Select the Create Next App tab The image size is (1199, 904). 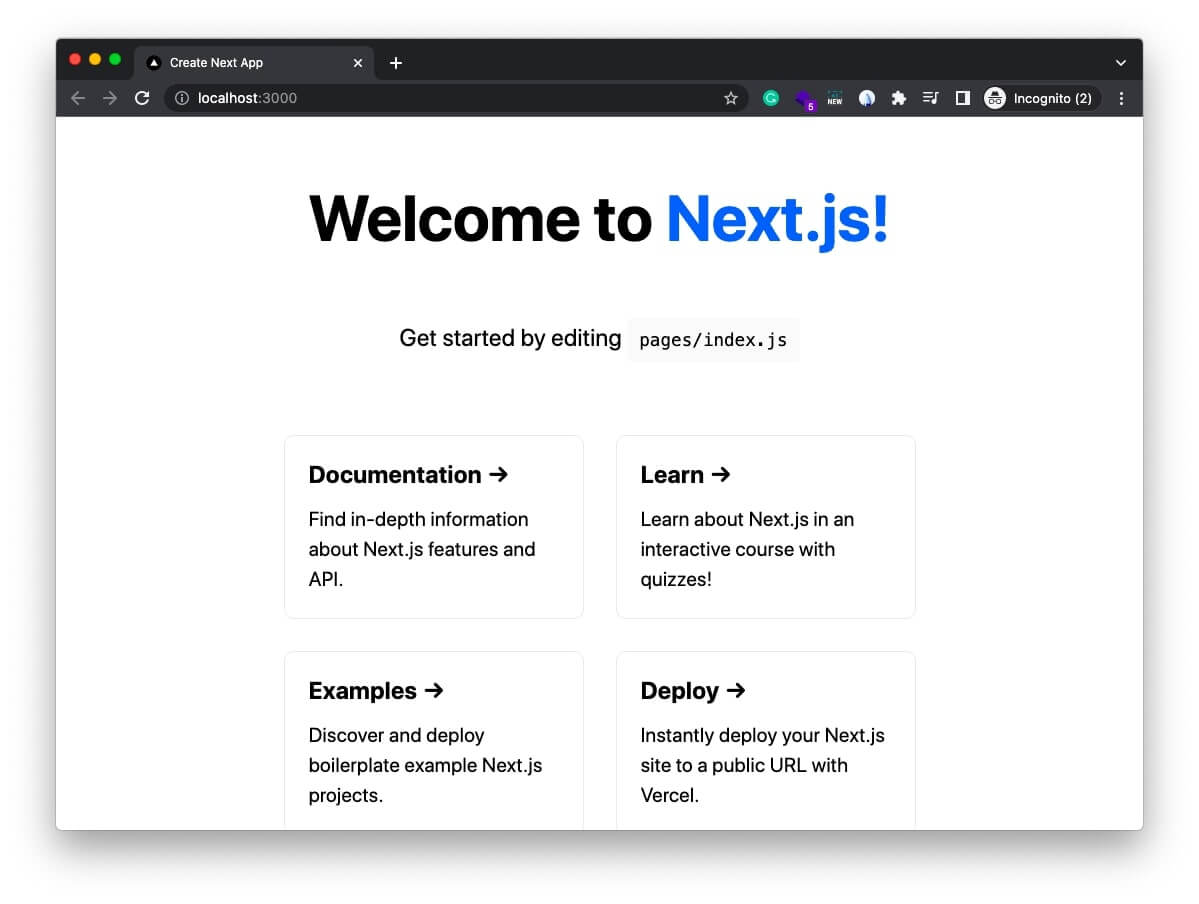pyautogui.click(x=254, y=63)
